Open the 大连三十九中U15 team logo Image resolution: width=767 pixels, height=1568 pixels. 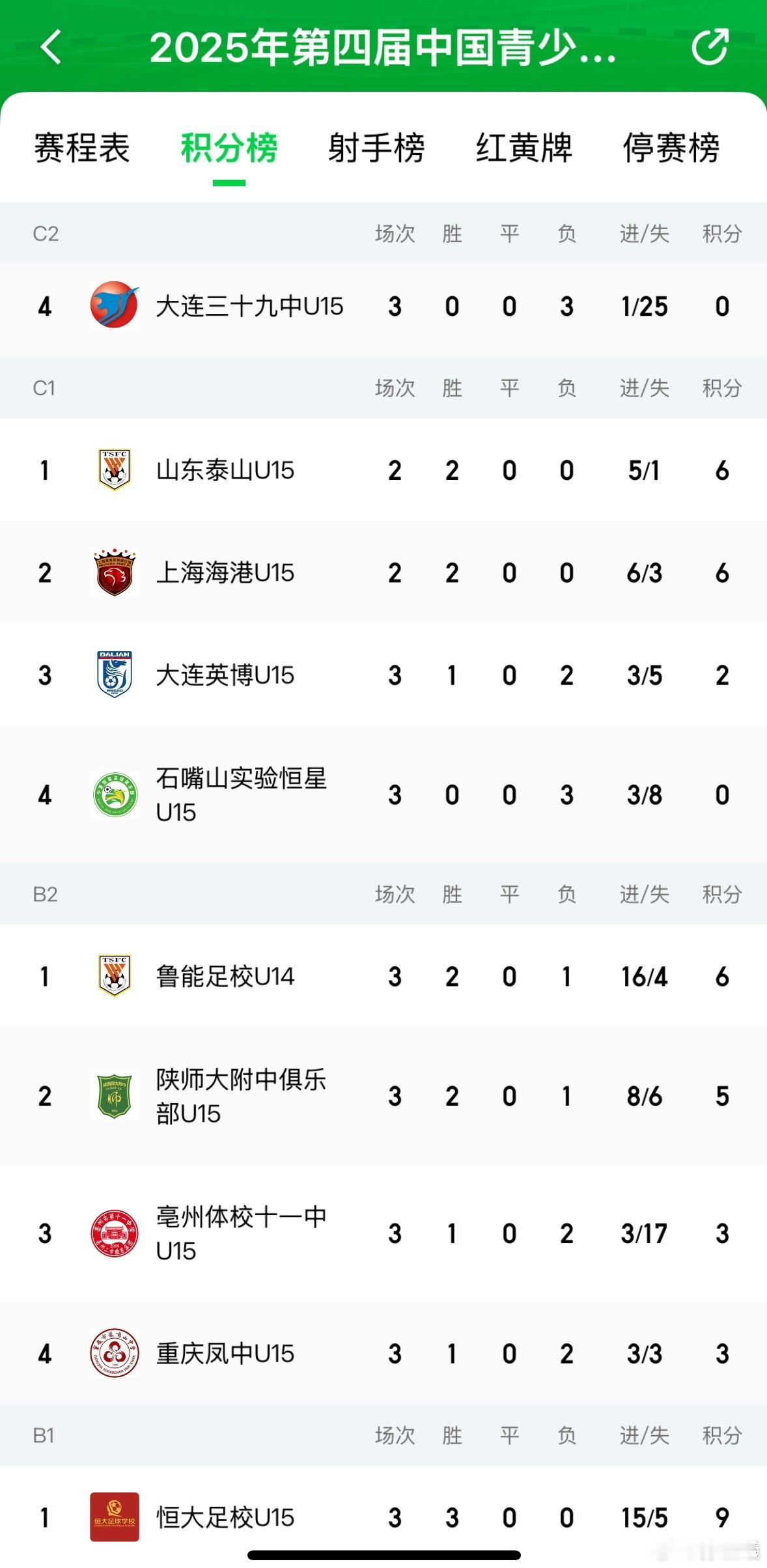tap(115, 305)
